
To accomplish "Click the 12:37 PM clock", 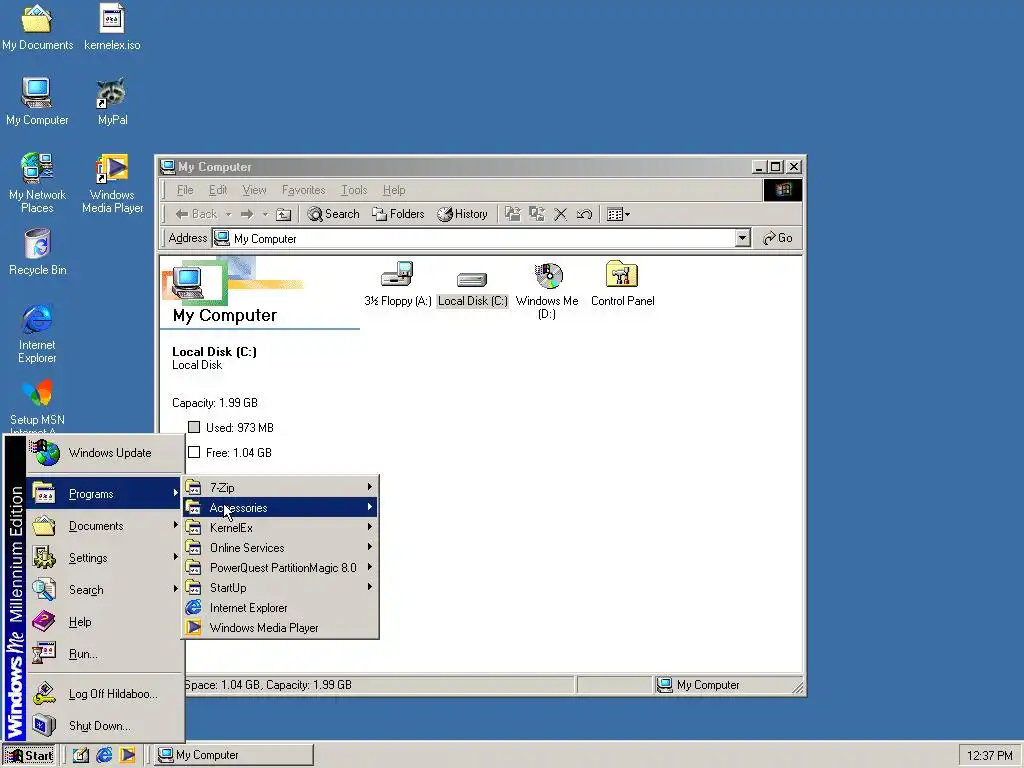I will (989, 756).
